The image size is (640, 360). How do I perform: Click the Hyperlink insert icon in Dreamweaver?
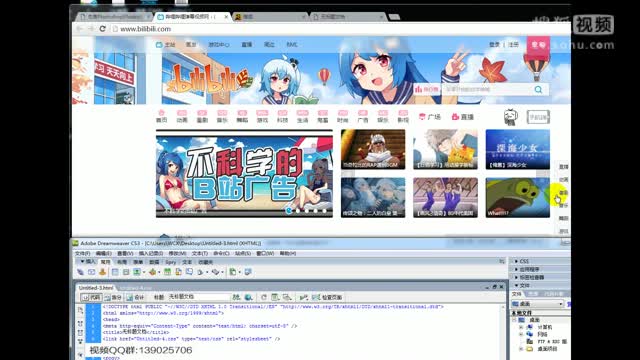(80, 272)
